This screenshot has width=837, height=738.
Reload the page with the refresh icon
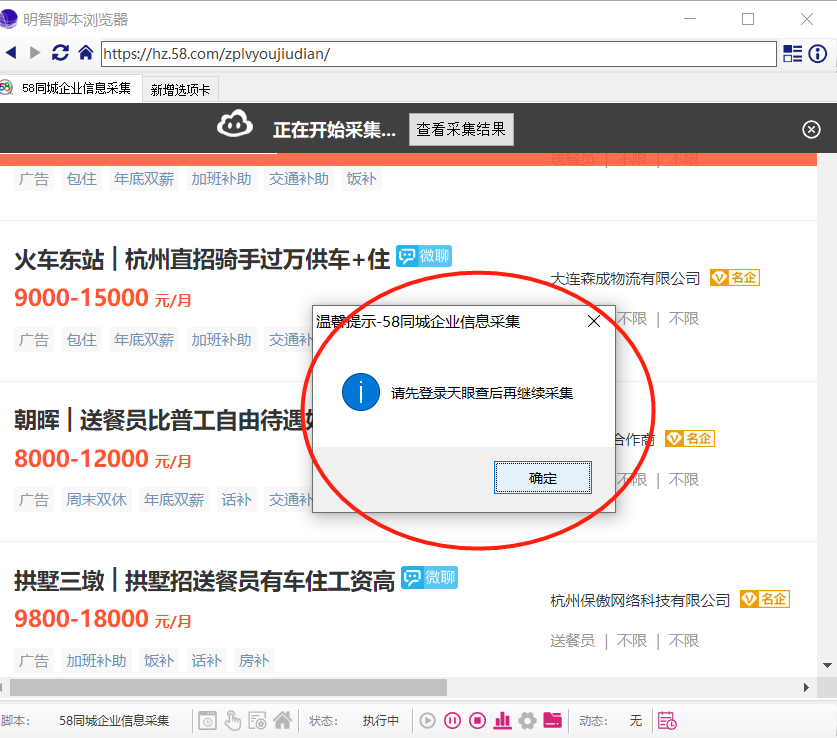pyautogui.click(x=60, y=53)
